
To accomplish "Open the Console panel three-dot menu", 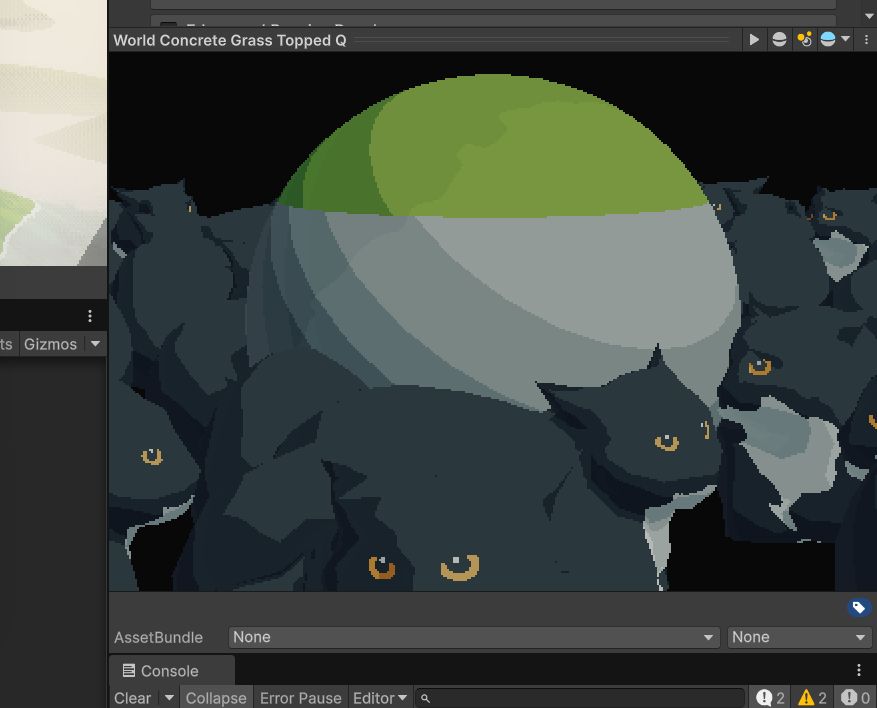I will click(859, 670).
